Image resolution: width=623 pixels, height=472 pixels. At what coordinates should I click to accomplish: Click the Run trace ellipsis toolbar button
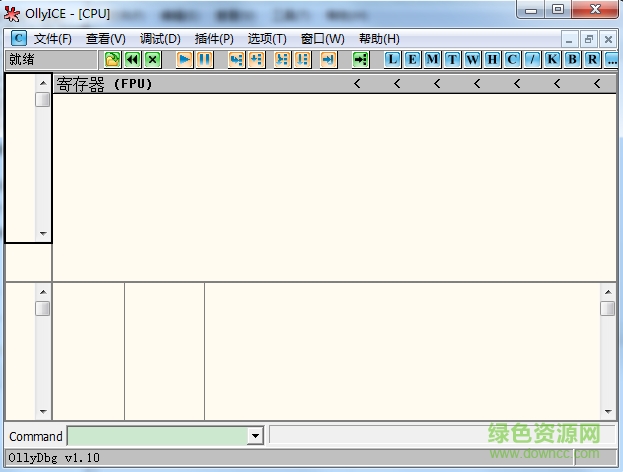611,60
